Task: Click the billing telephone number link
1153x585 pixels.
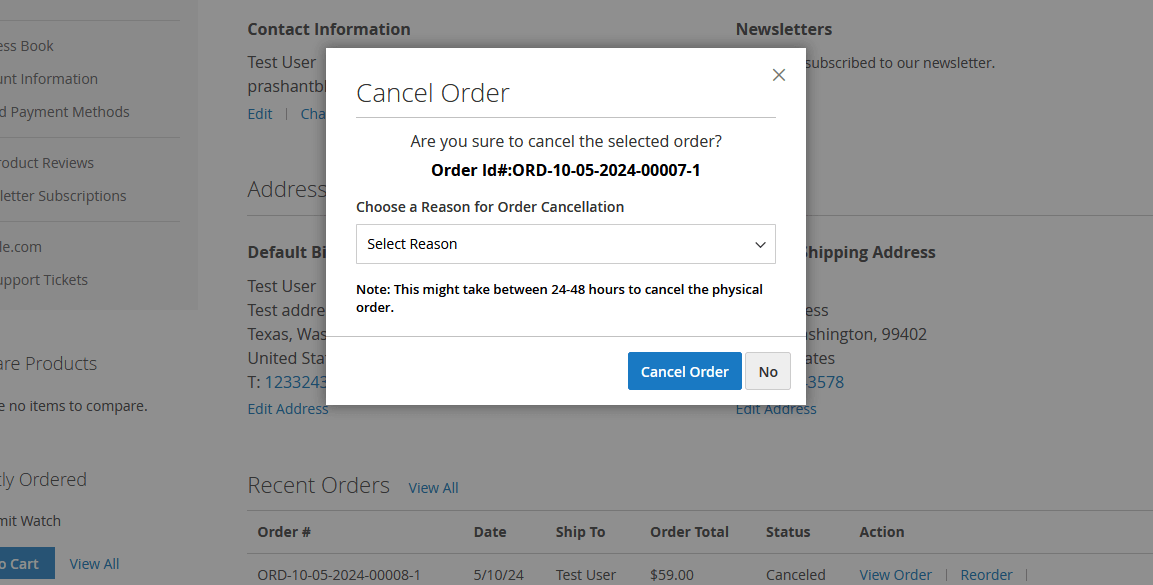Action: pos(295,382)
